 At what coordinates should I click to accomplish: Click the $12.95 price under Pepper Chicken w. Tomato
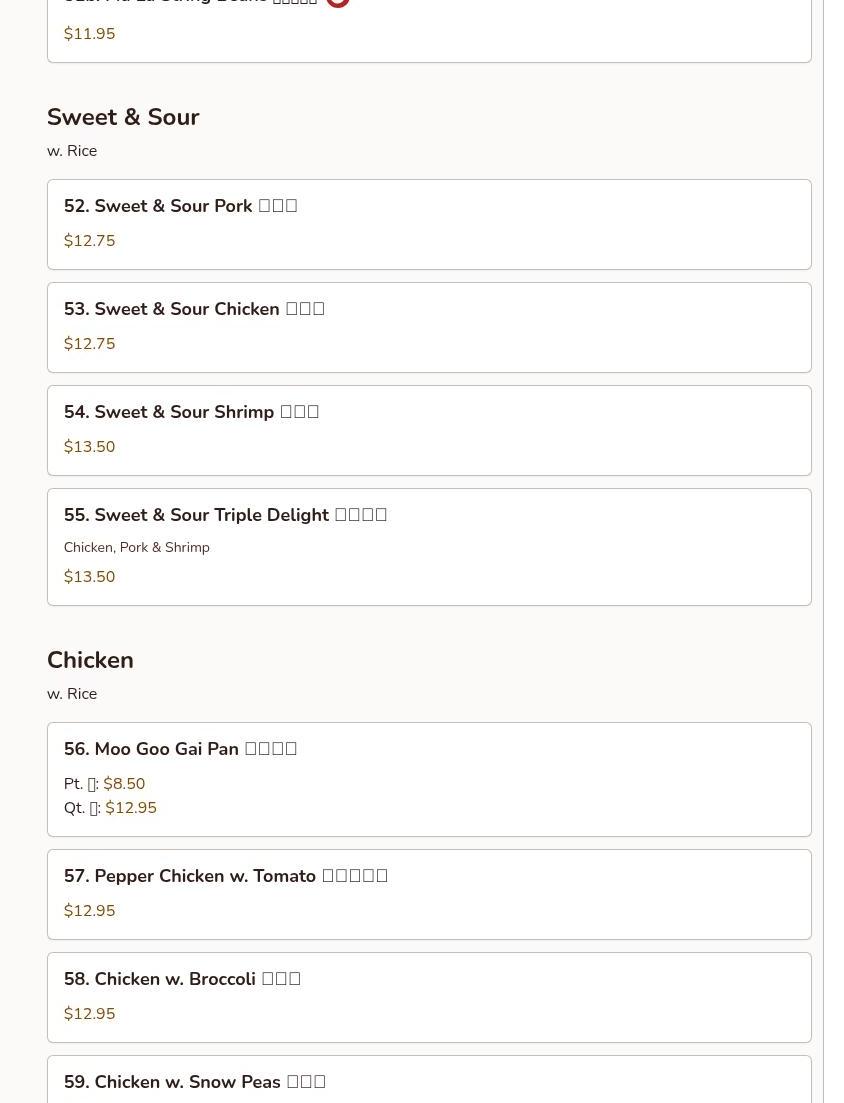(89, 911)
